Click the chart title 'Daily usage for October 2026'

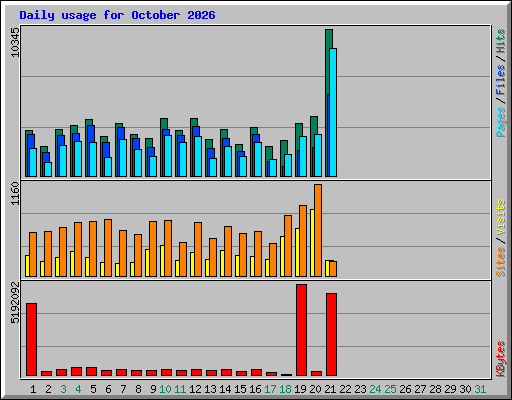[117, 15]
